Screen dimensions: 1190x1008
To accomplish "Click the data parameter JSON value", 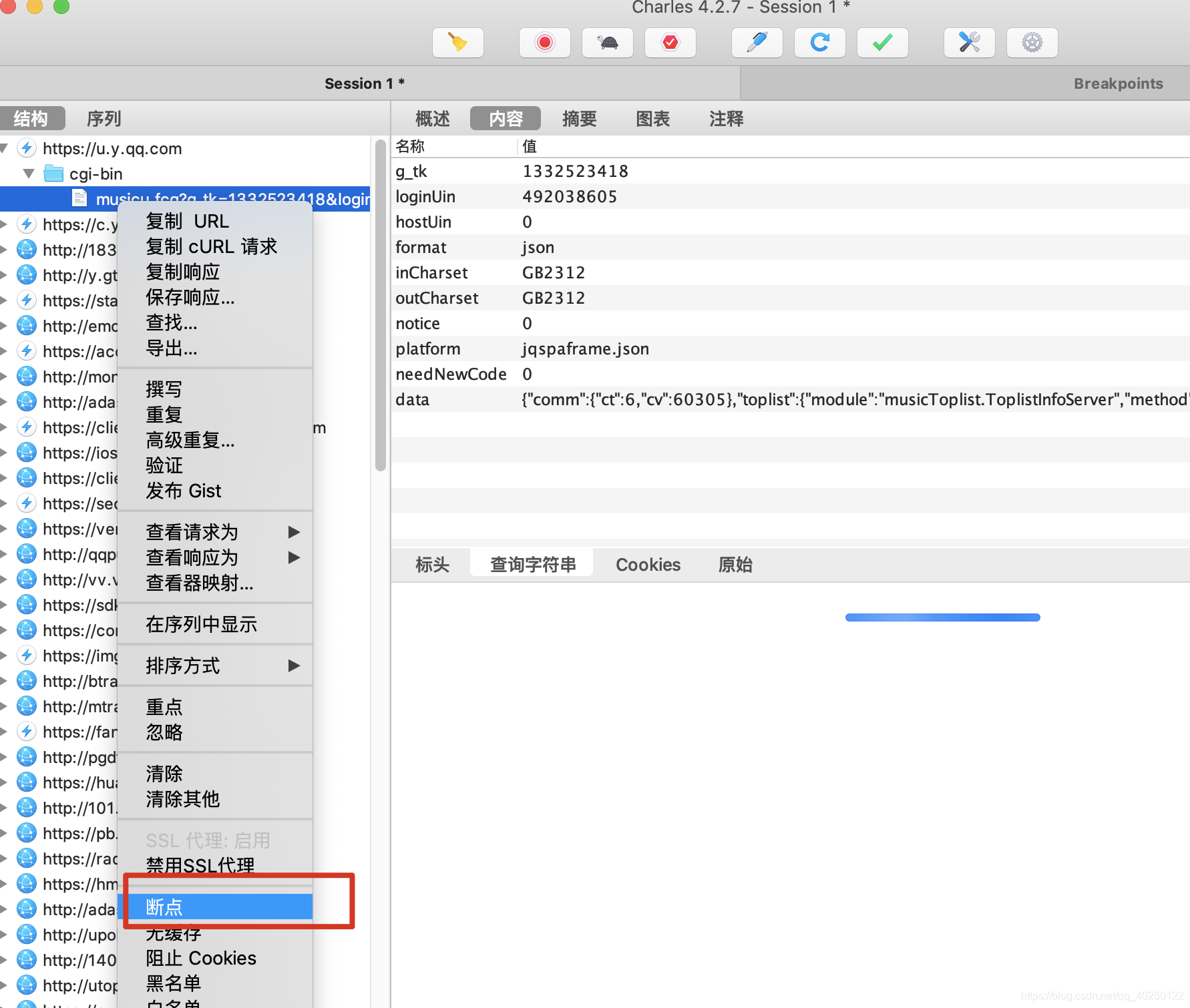I will 855,400.
